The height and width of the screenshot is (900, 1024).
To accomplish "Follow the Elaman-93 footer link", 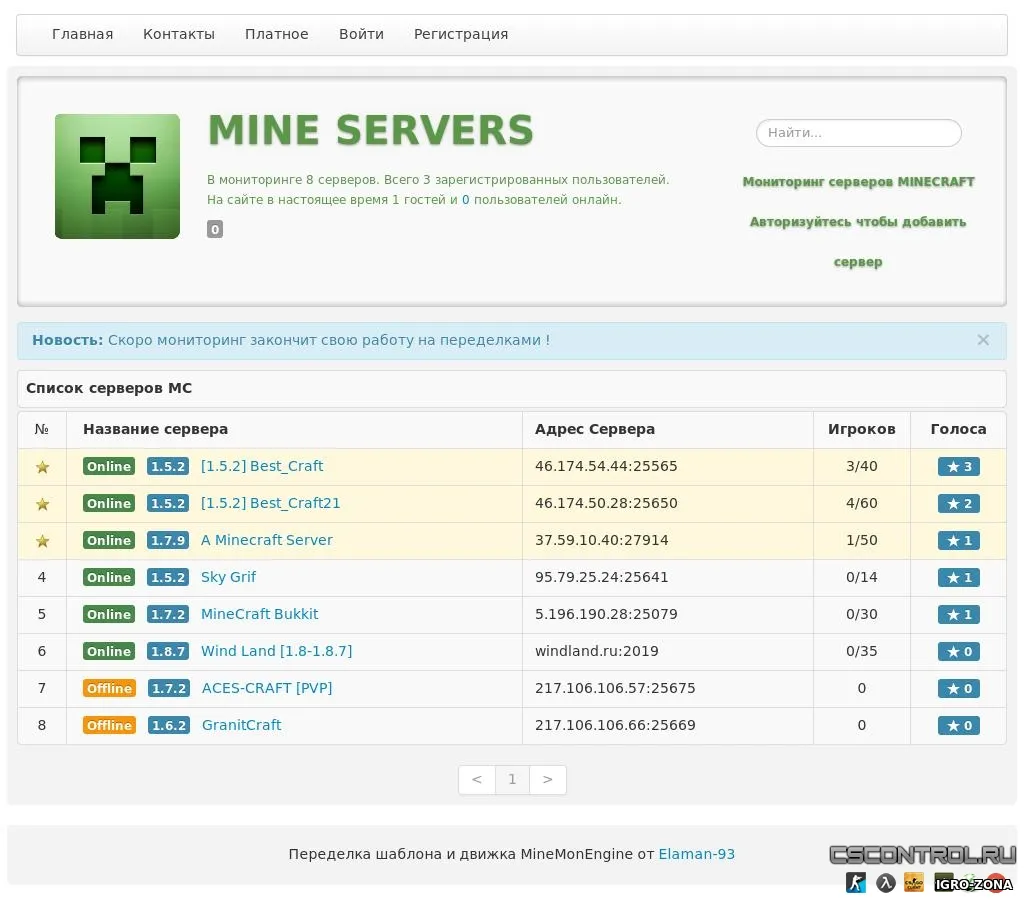I will pos(696,854).
